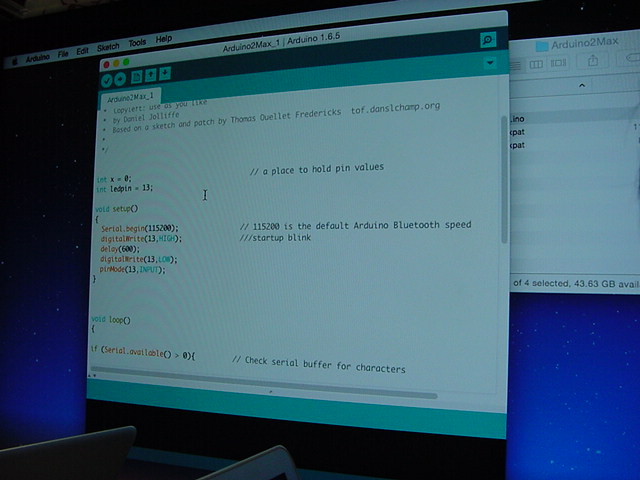Select cover flow view in Finder window

point(558,63)
